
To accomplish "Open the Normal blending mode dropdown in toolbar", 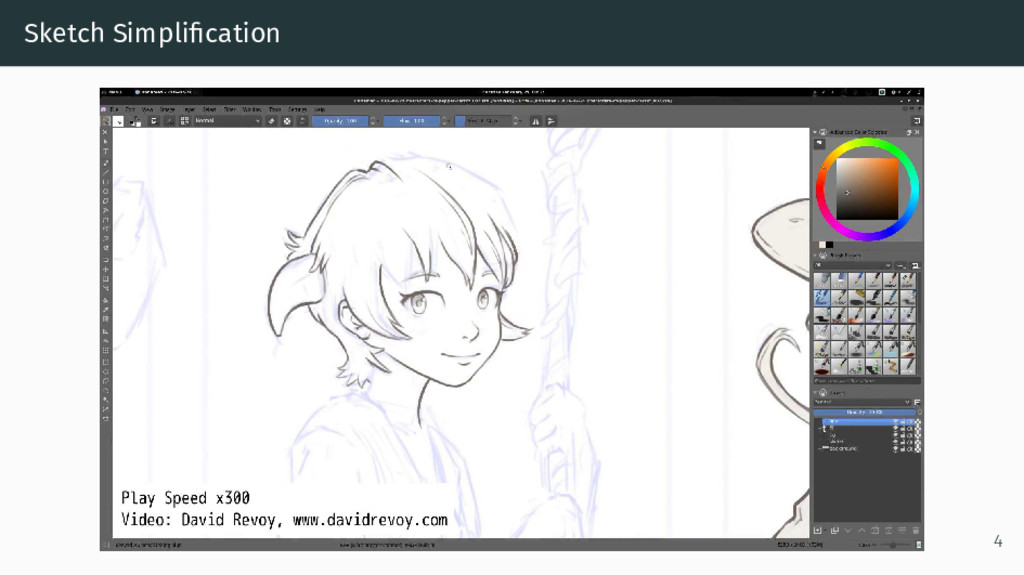I will (227, 121).
